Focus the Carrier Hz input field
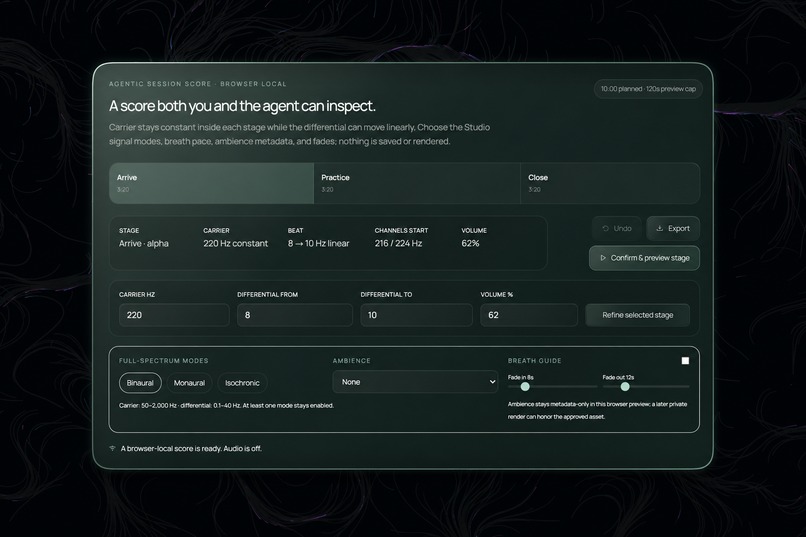Image resolution: width=806 pixels, height=537 pixels. coord(174,315)
